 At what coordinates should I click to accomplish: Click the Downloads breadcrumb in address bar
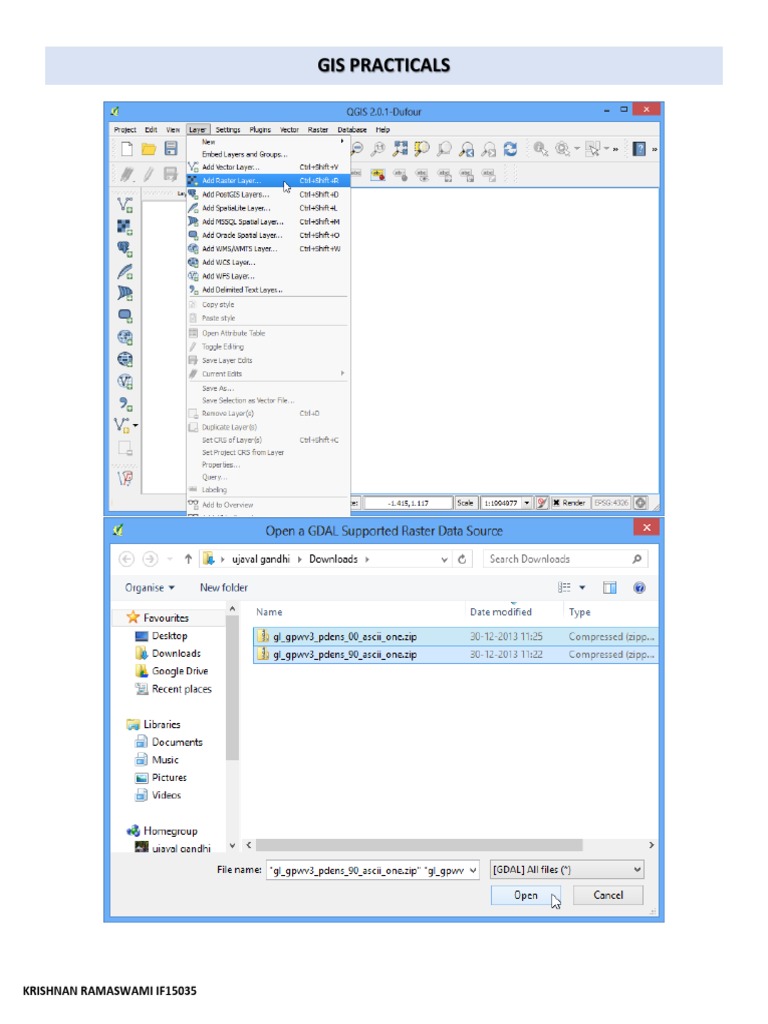tap(333, 560)
